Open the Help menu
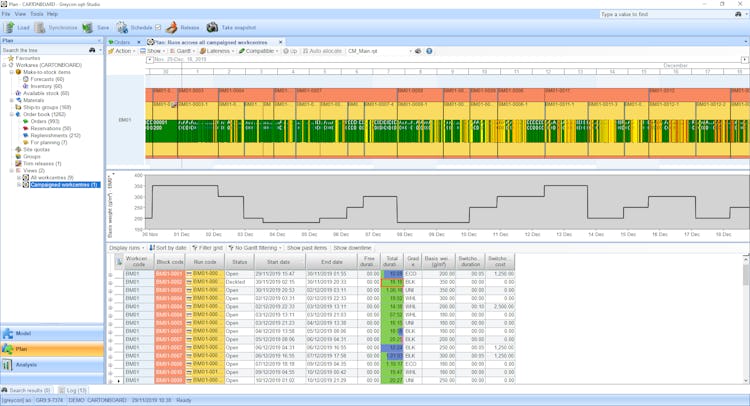Viewport: 750px width, 406px height. point(52,14)
